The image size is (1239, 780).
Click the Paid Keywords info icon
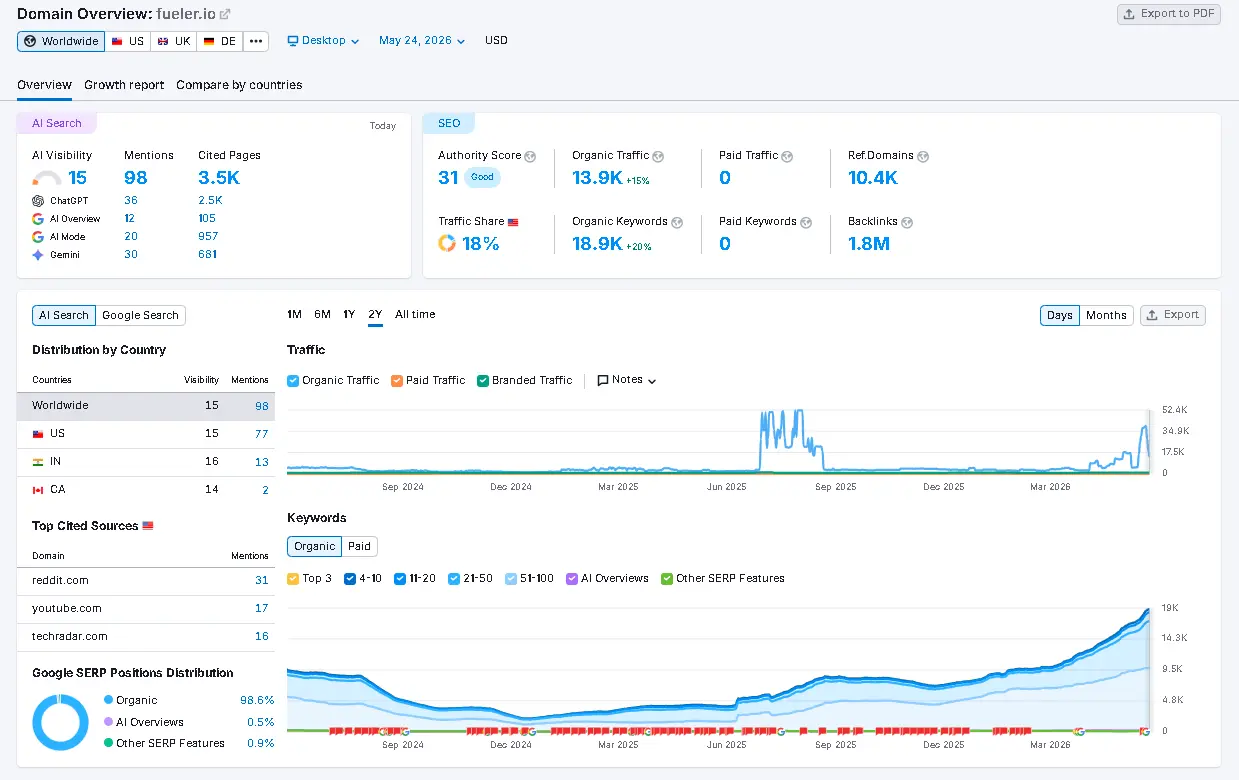(x=806, y=222)
